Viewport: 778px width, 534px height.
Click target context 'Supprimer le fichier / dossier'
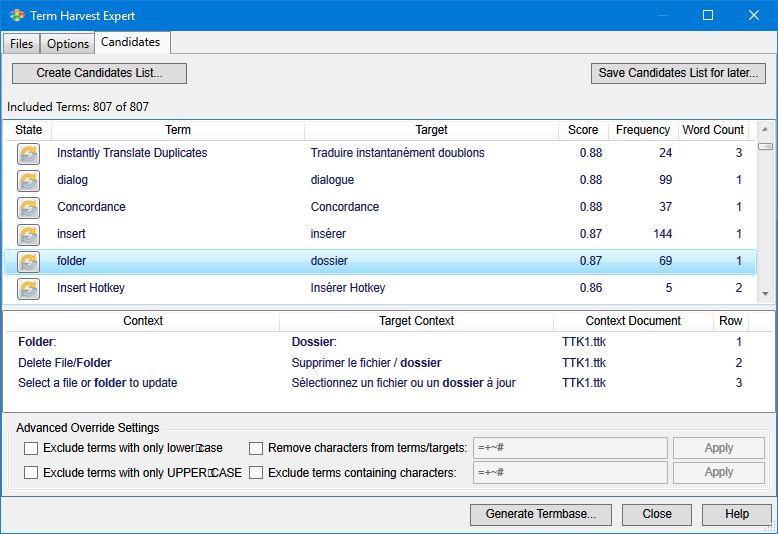point(366,363)
